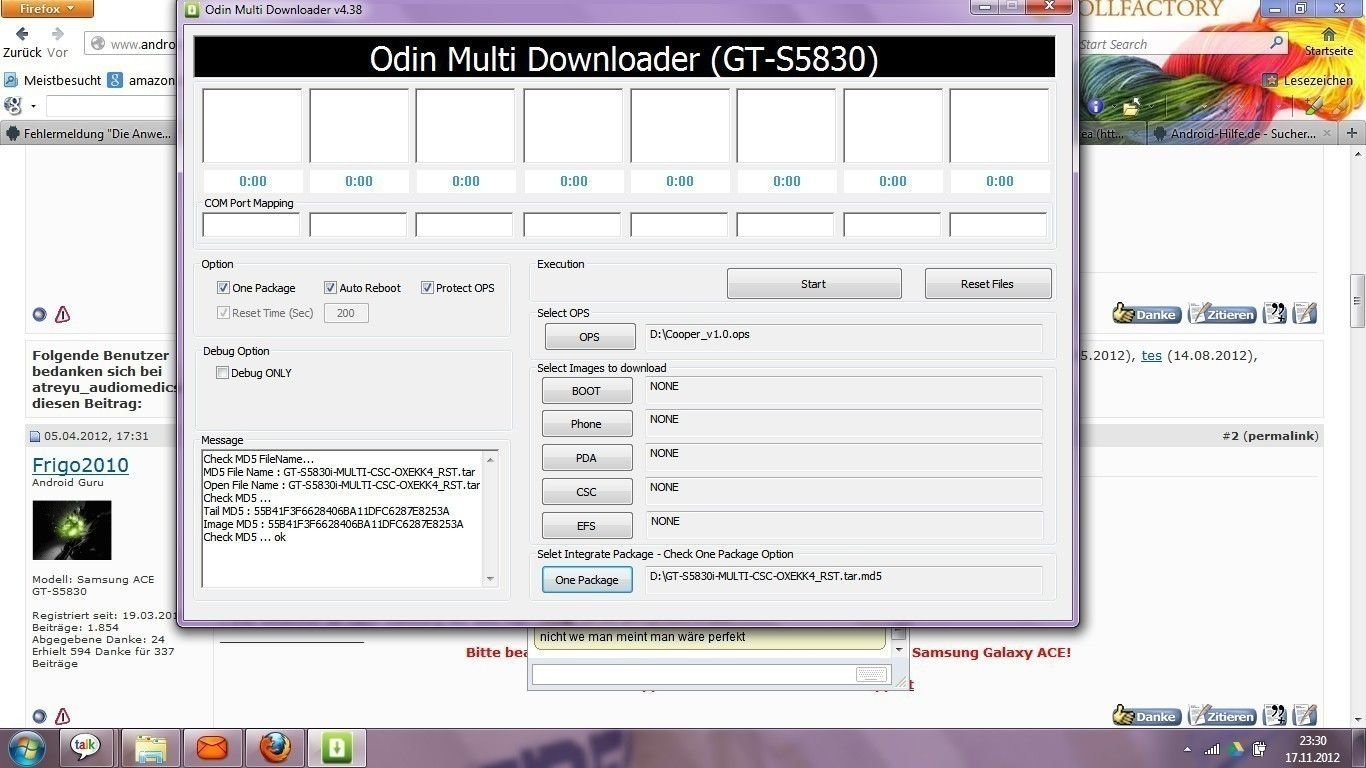Open the Windows Start menu
Screen dimensions: 1366x768
pyautogui.click(x=26, y=748)
